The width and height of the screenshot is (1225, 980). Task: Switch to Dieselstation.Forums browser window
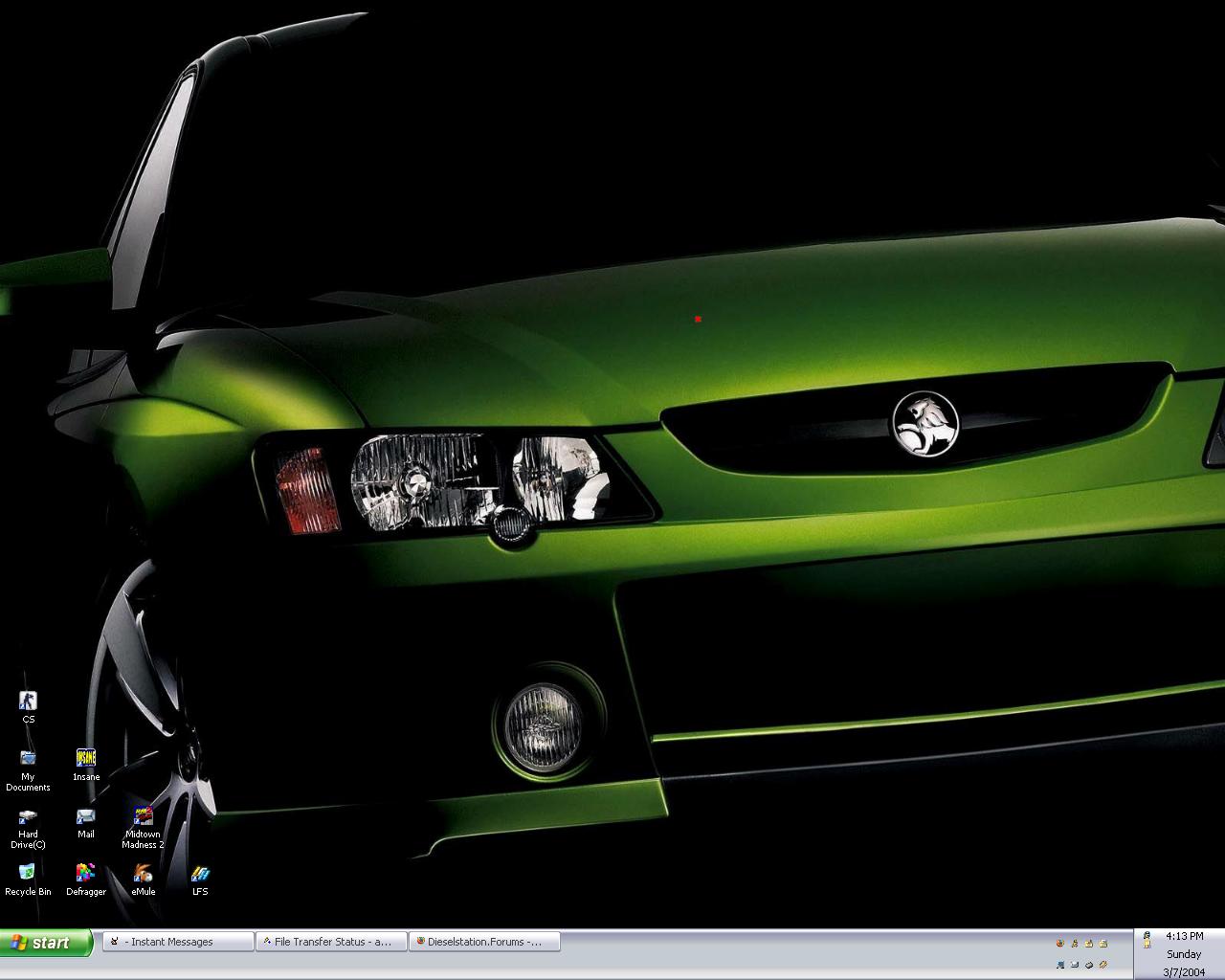tap(484, 942)
